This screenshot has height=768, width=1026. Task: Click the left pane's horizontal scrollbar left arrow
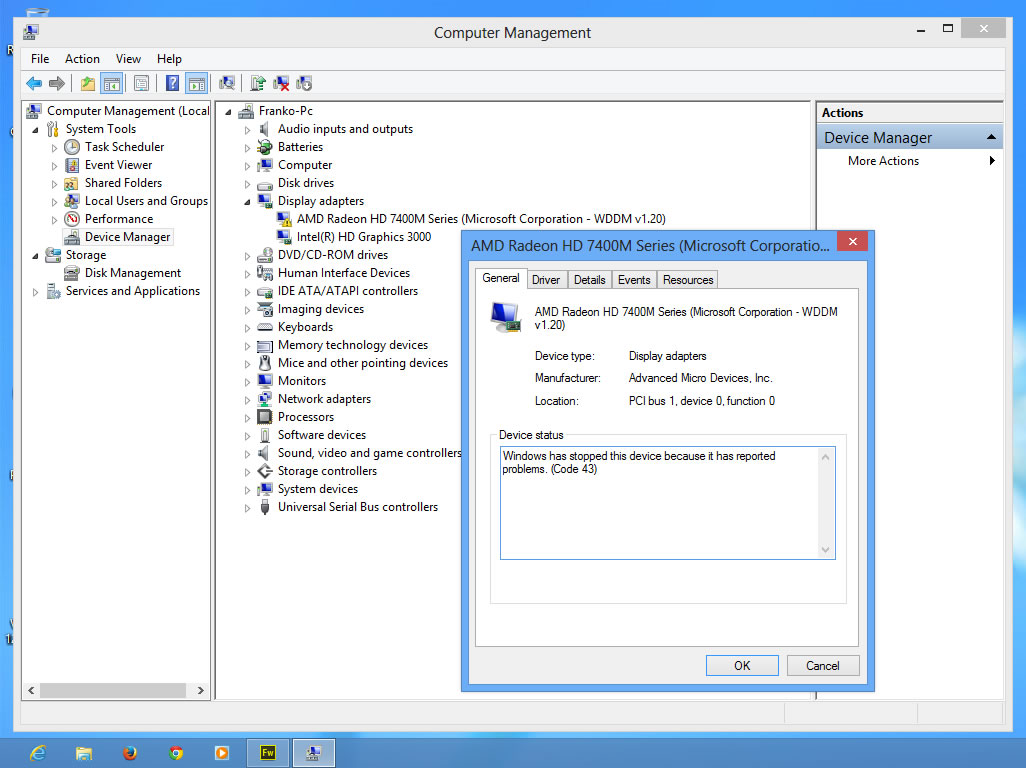[x=31, y=690]
